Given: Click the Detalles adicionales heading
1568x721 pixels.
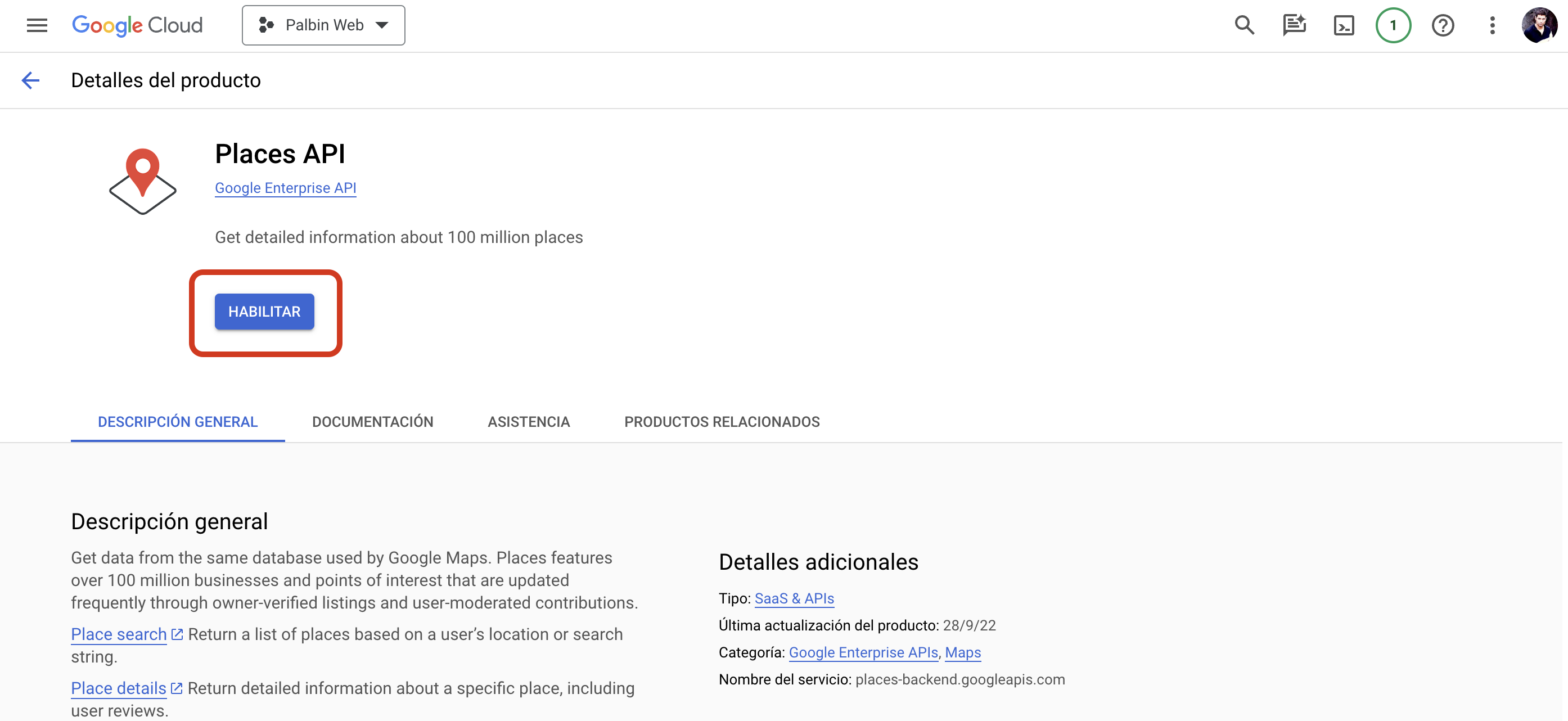Looking at the screenshot, I should (818, 562).
